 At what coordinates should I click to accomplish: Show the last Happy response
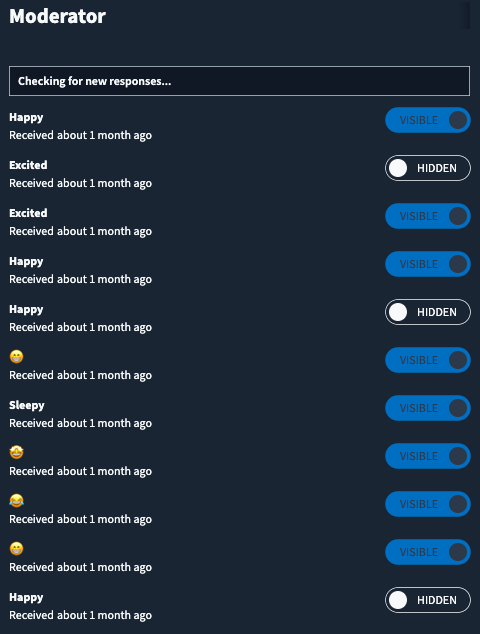pos(428,600)
